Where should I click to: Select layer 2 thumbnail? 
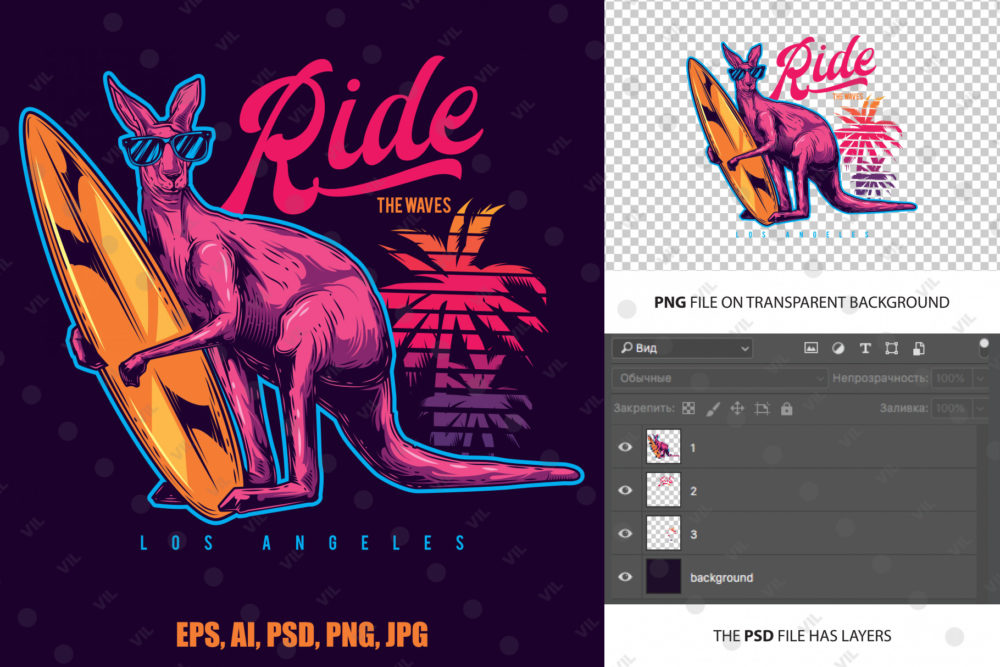pos(663,489)
